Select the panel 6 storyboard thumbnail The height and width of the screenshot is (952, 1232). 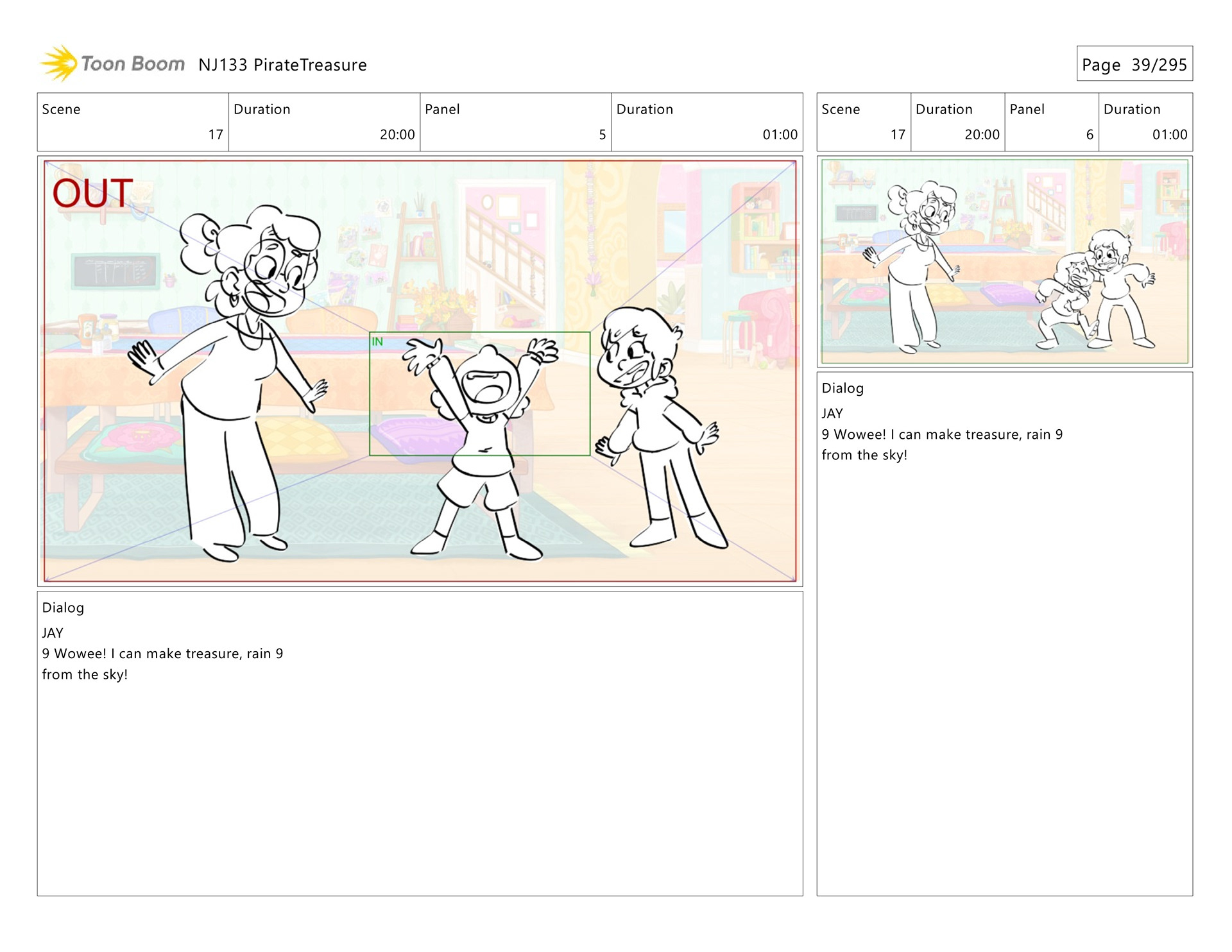click(x=1004, y=261)
